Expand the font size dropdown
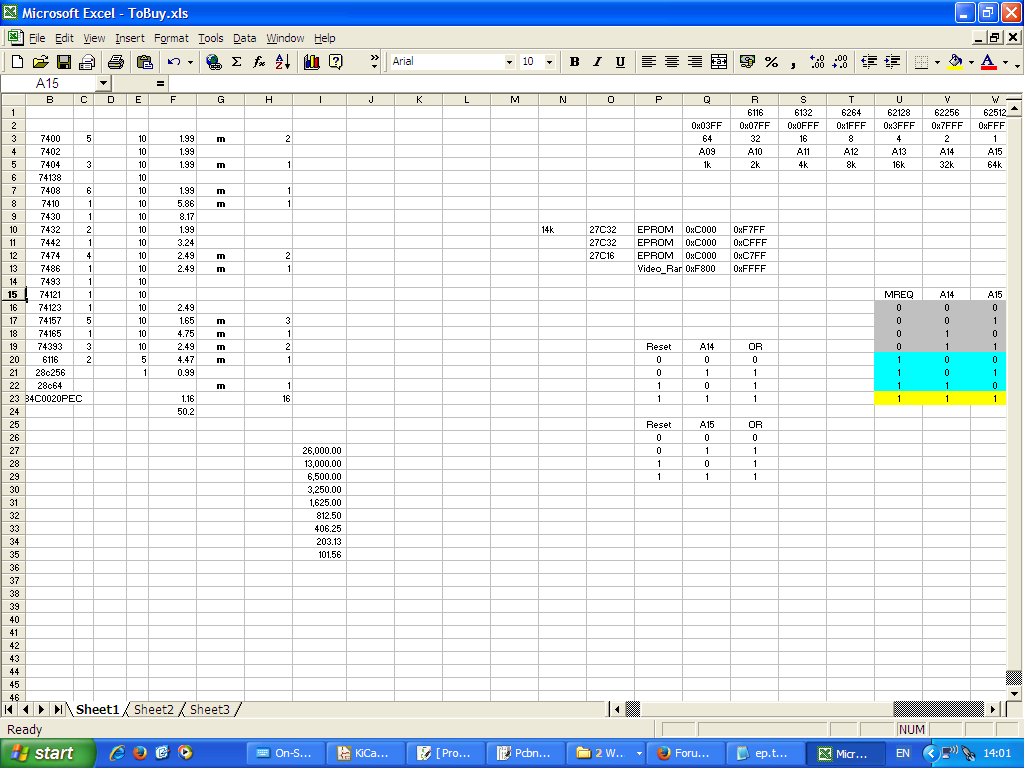1024x768 pixels. point(549,62)
